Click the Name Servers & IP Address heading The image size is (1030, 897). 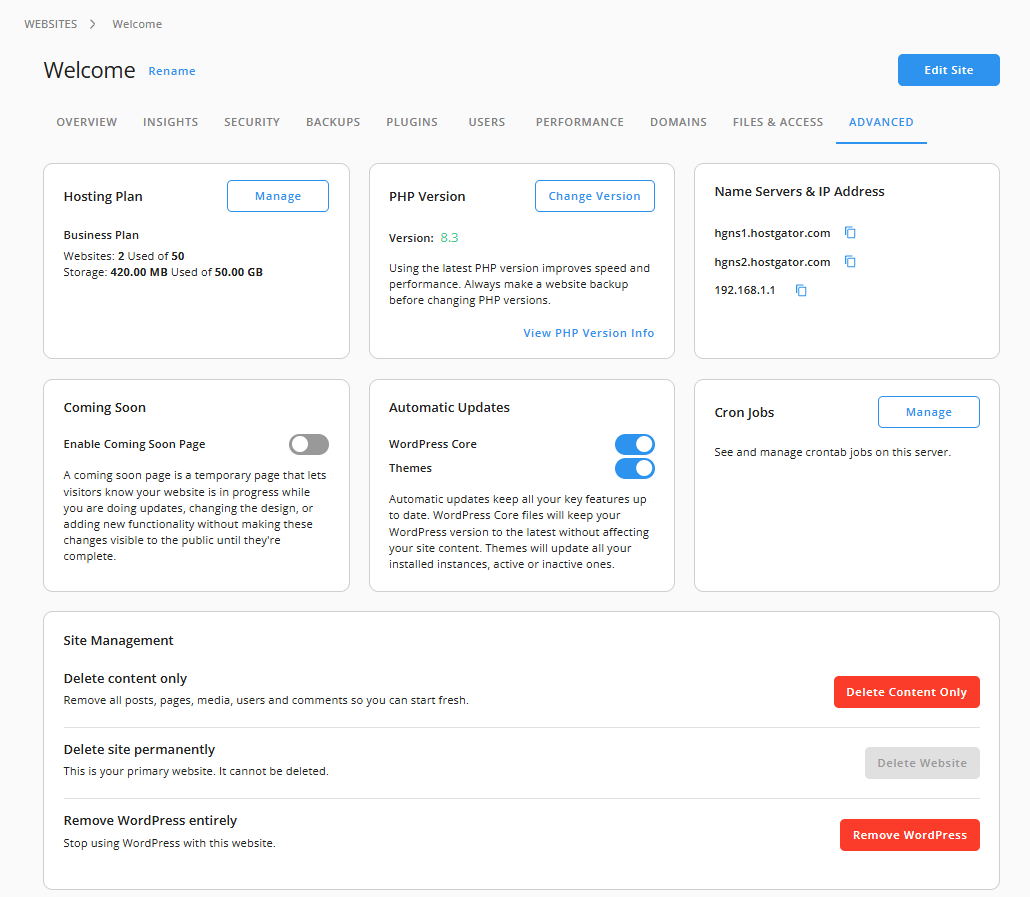tap(799, 191)
